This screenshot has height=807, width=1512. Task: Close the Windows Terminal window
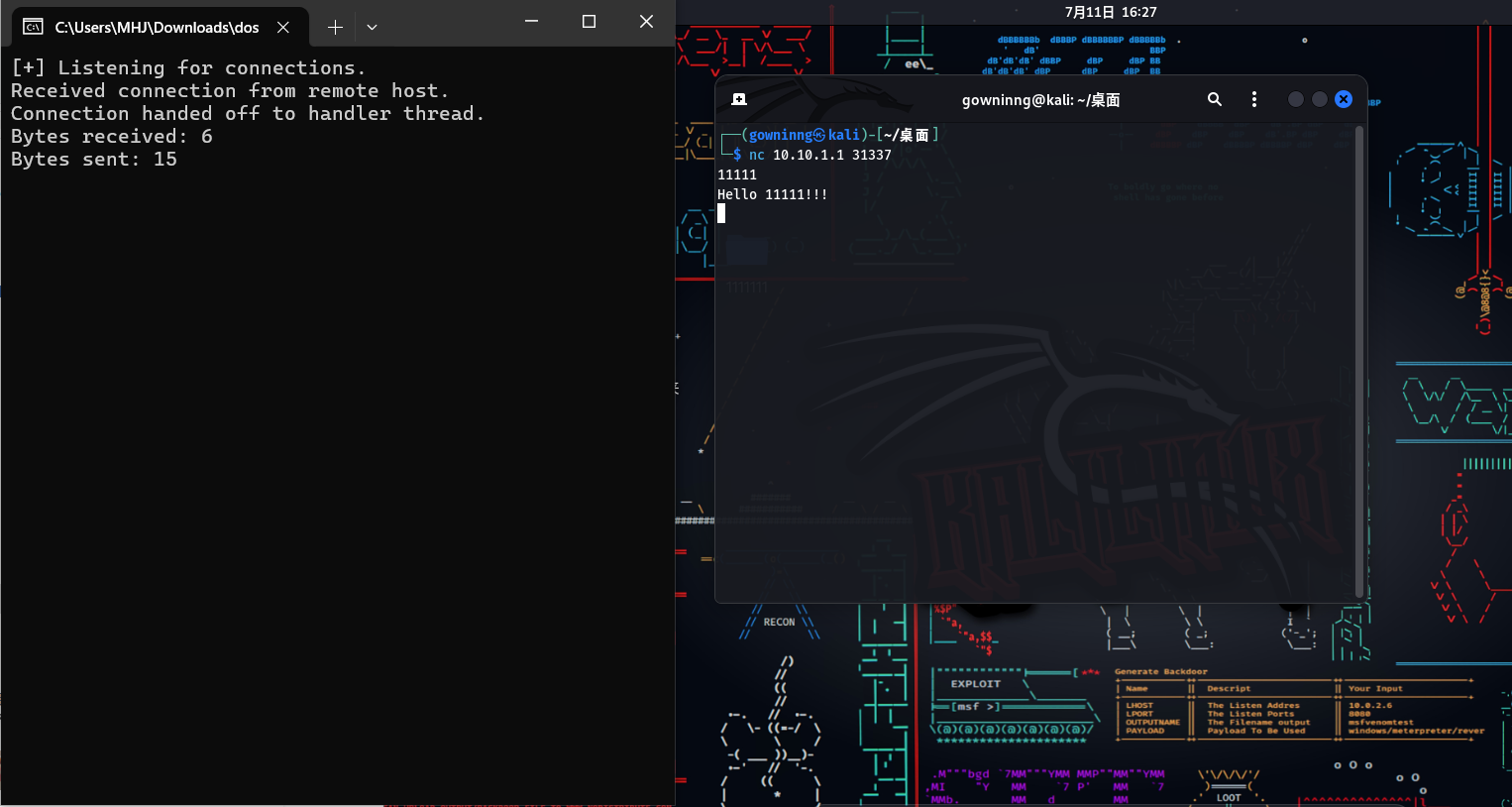pyautogui.click(x=646, y=21)
